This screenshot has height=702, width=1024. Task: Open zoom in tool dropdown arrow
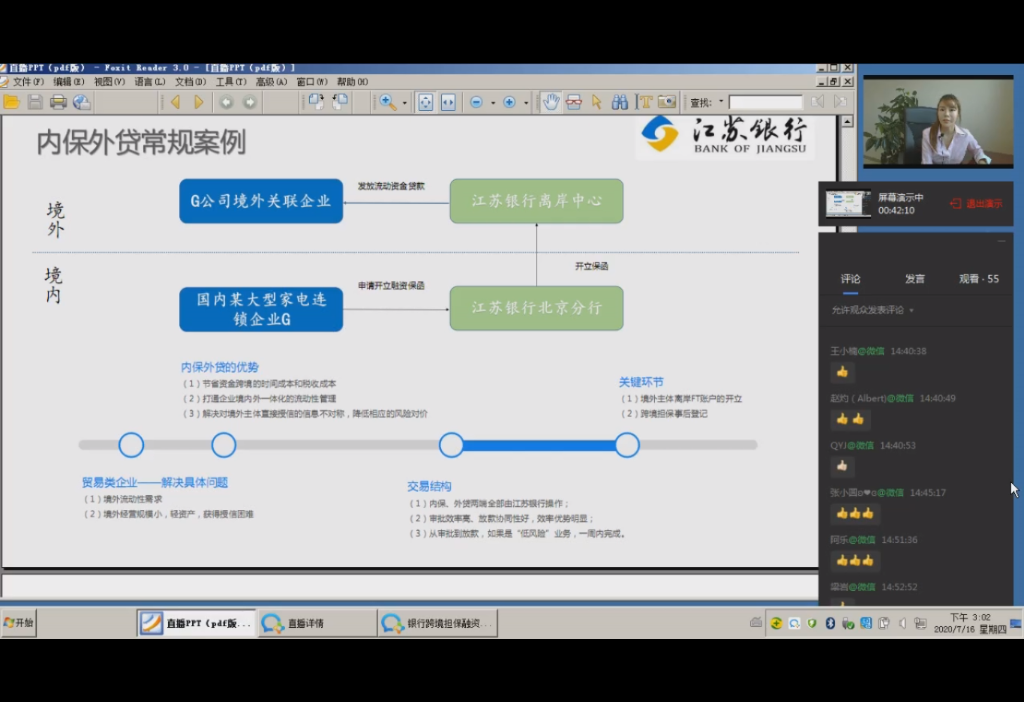click(x=405, y=103)
